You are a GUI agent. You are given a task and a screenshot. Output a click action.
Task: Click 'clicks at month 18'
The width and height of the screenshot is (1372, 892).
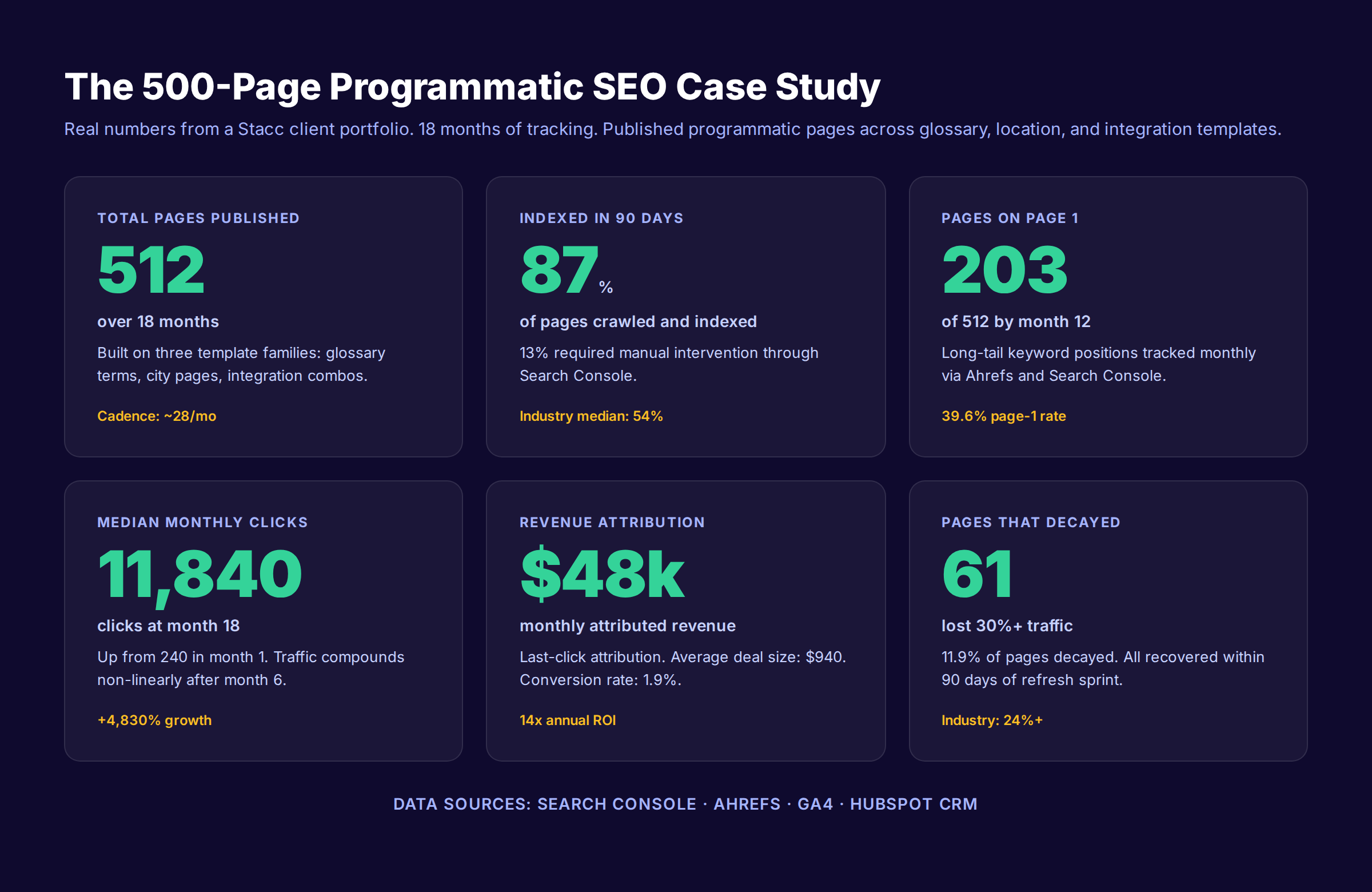(x=168, y=626)
